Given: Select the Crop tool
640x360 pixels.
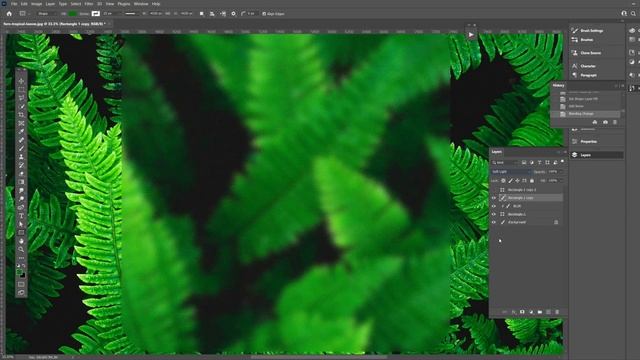Looking at the screenshot, I should coord(21,115).
